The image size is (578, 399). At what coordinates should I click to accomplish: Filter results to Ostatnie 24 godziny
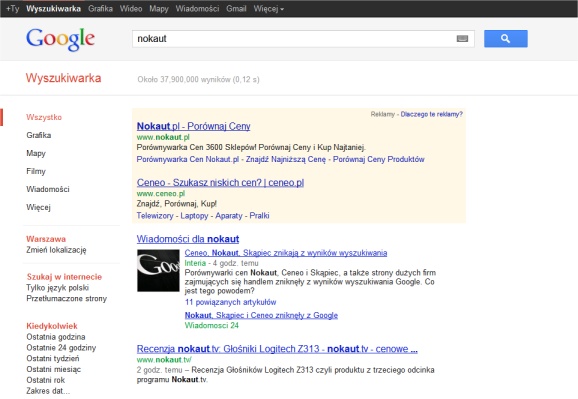(61, 348)
